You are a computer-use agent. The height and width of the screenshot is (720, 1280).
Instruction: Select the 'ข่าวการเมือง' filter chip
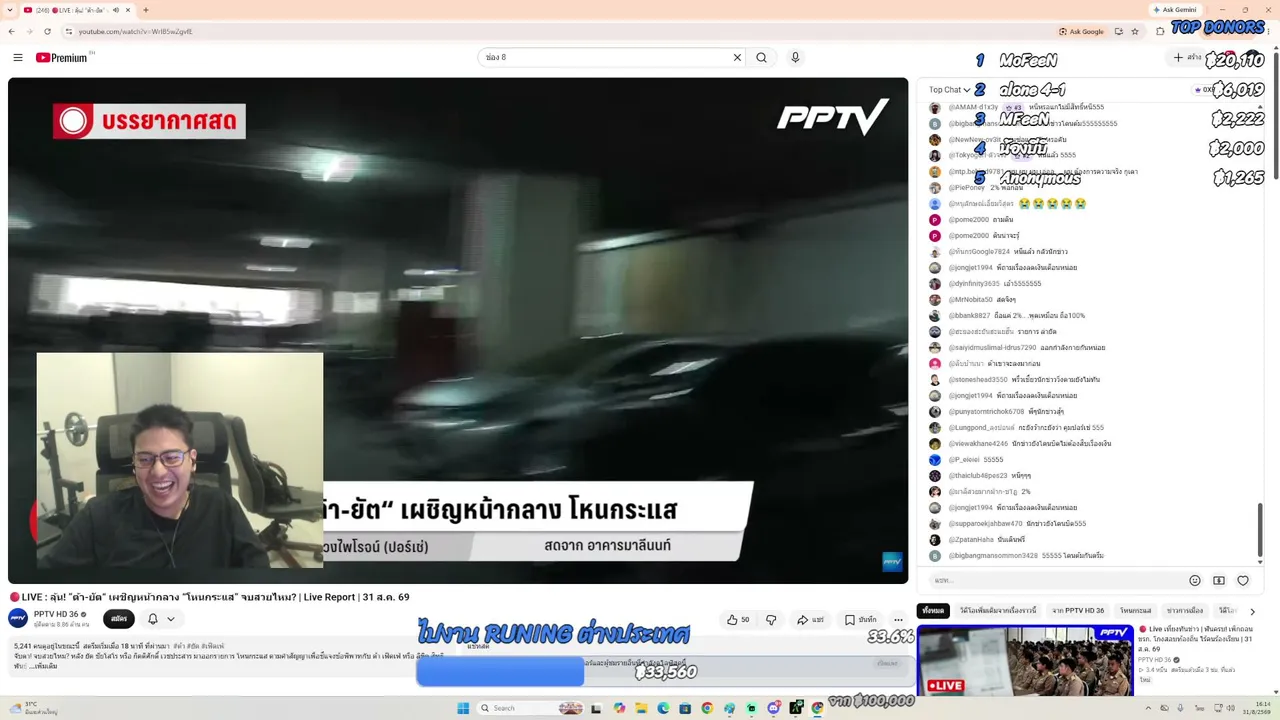(1185, 610)
